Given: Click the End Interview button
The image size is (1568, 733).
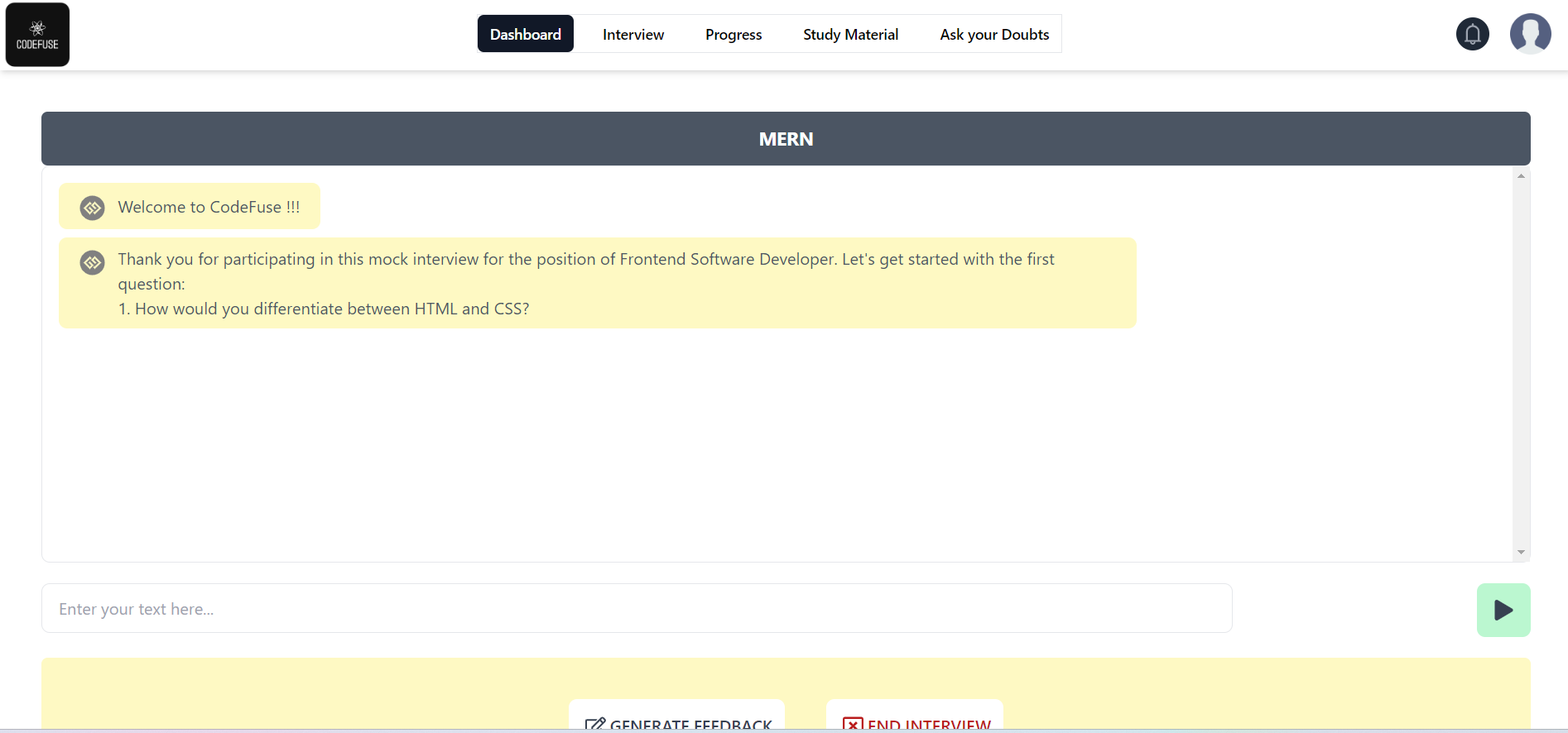Looking at the screenshot, I should pos(915,716).
